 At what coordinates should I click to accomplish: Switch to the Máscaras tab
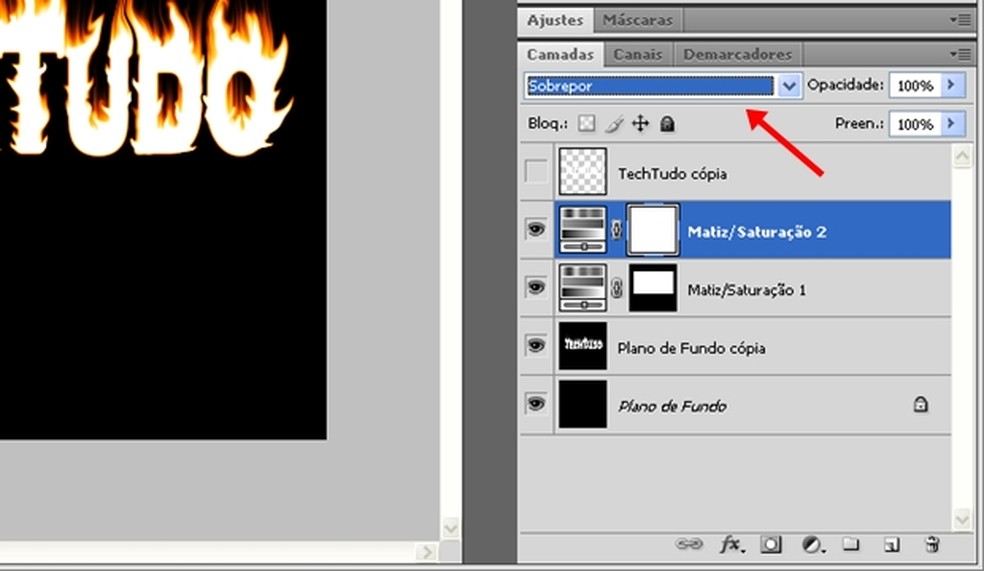[638, 20]
